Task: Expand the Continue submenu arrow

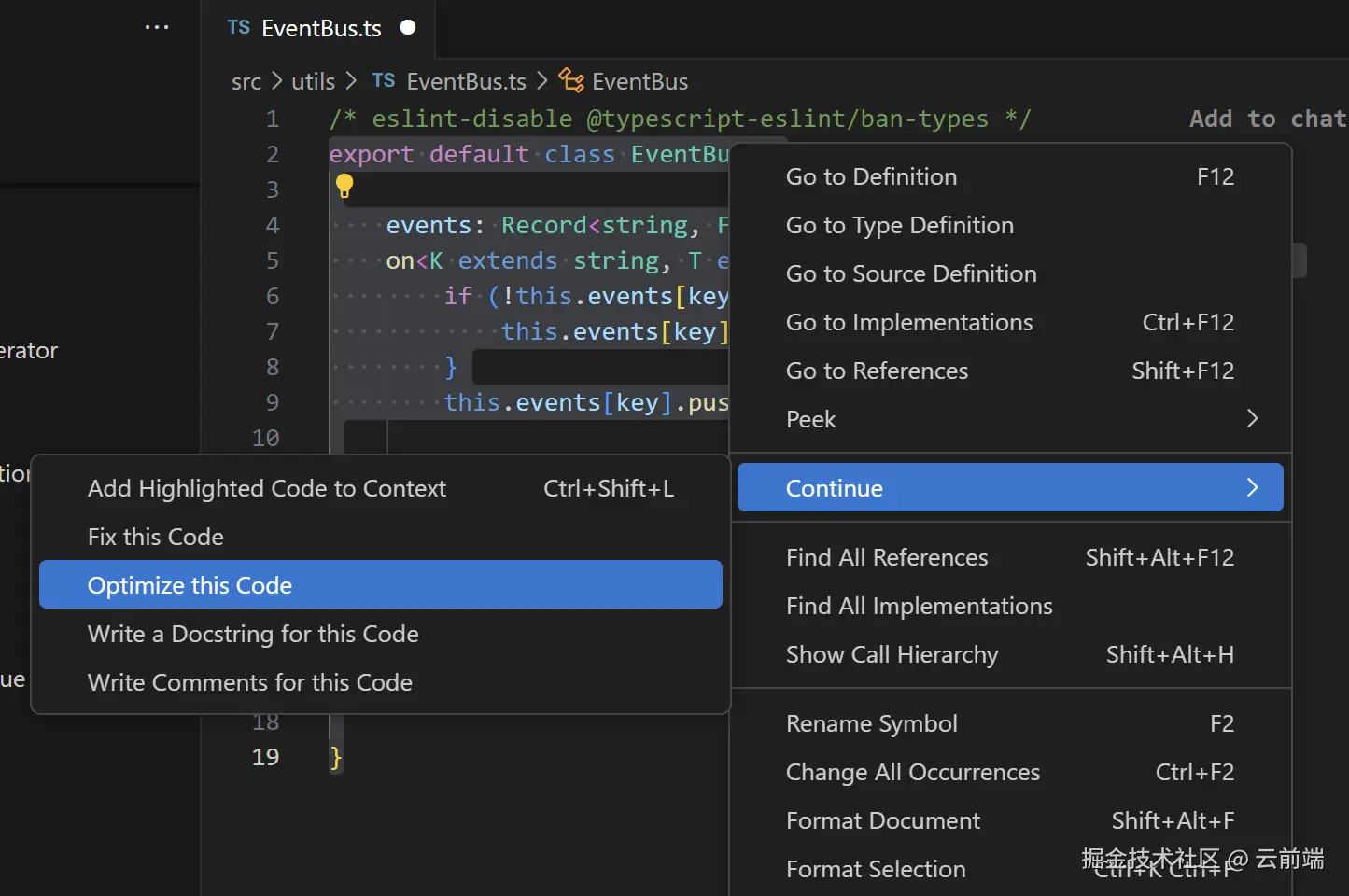Action: pyautogui.click(x=1253, y=487)
